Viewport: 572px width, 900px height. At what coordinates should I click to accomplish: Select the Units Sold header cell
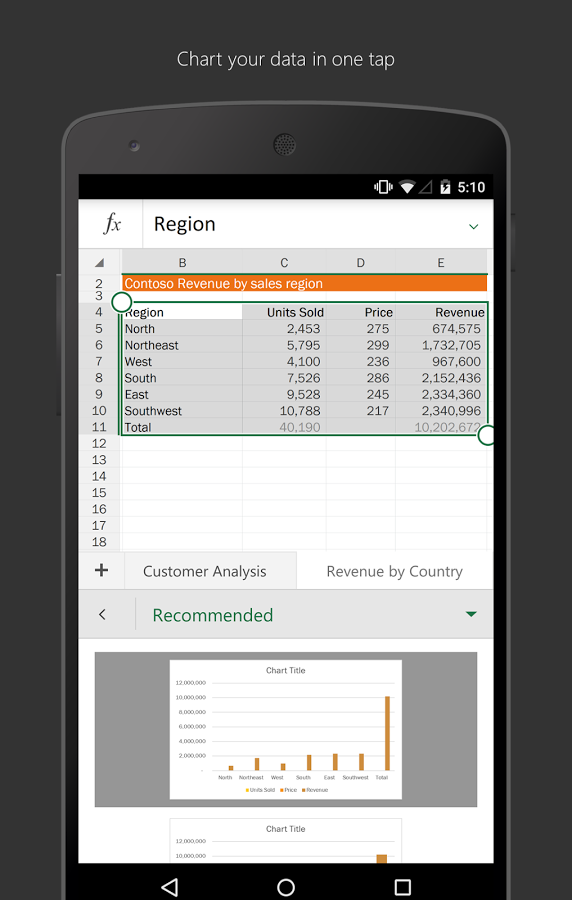[x=284, y=312]
